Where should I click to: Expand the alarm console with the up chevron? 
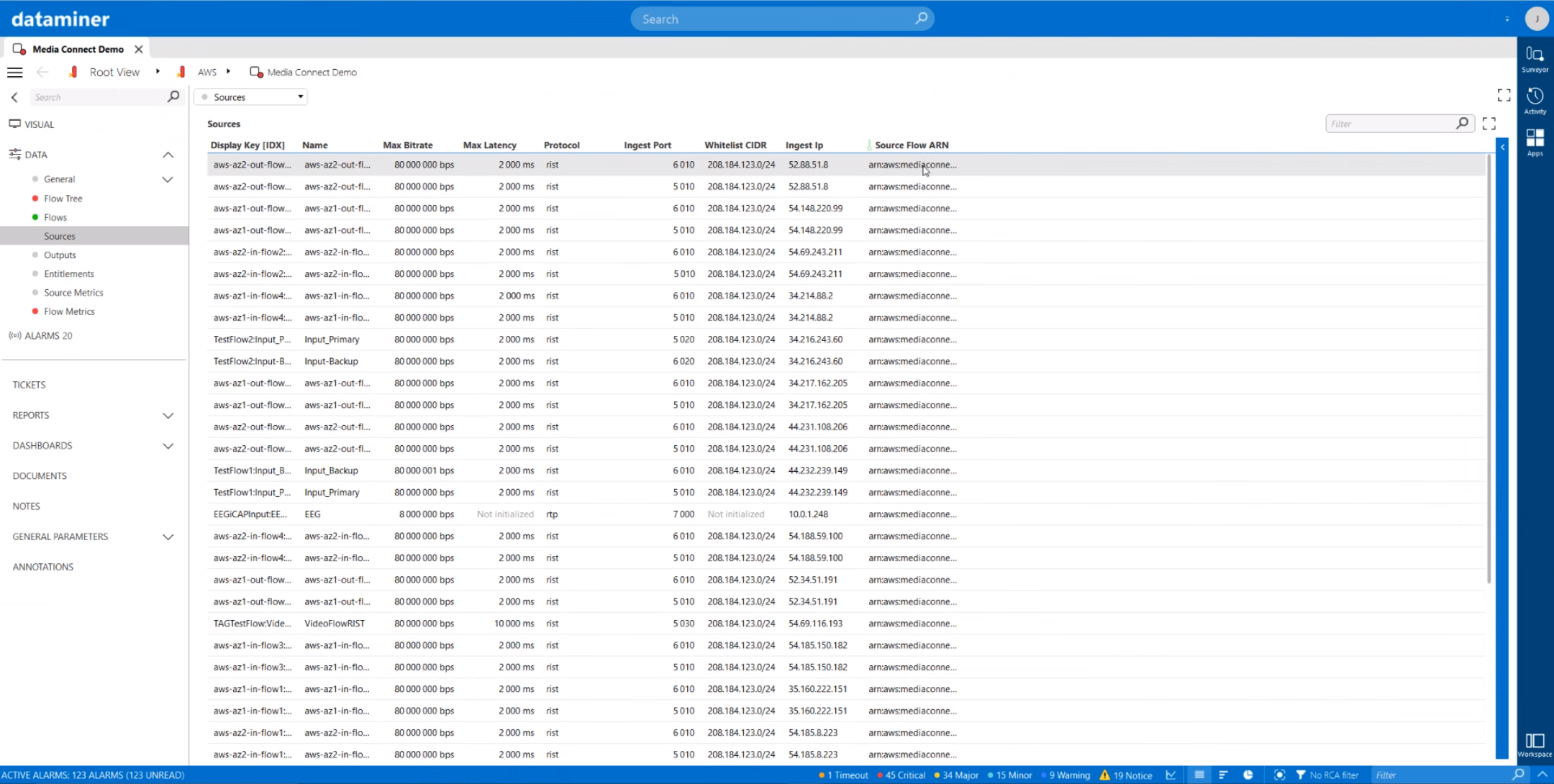tap(1542, 775)
